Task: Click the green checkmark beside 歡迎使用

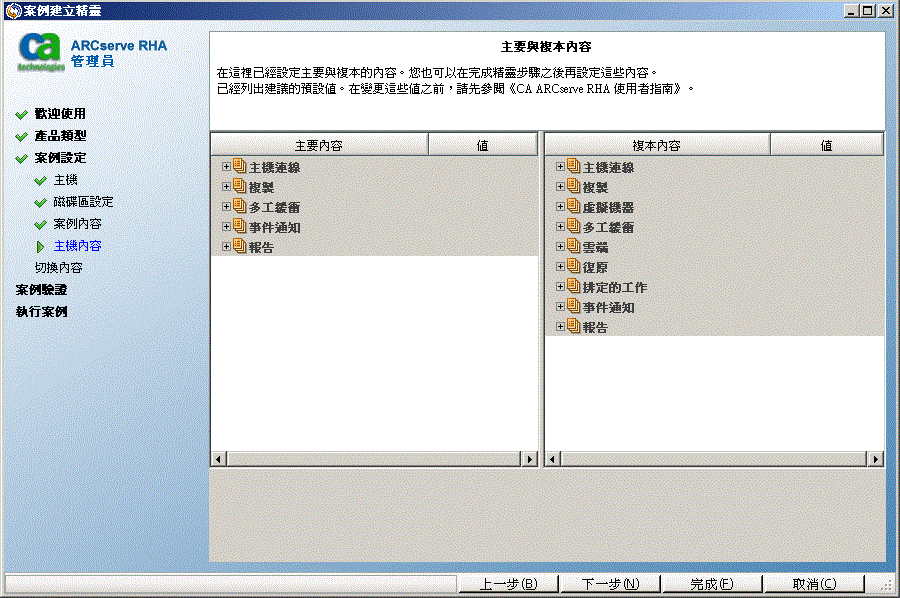Action: click(21, 113)
